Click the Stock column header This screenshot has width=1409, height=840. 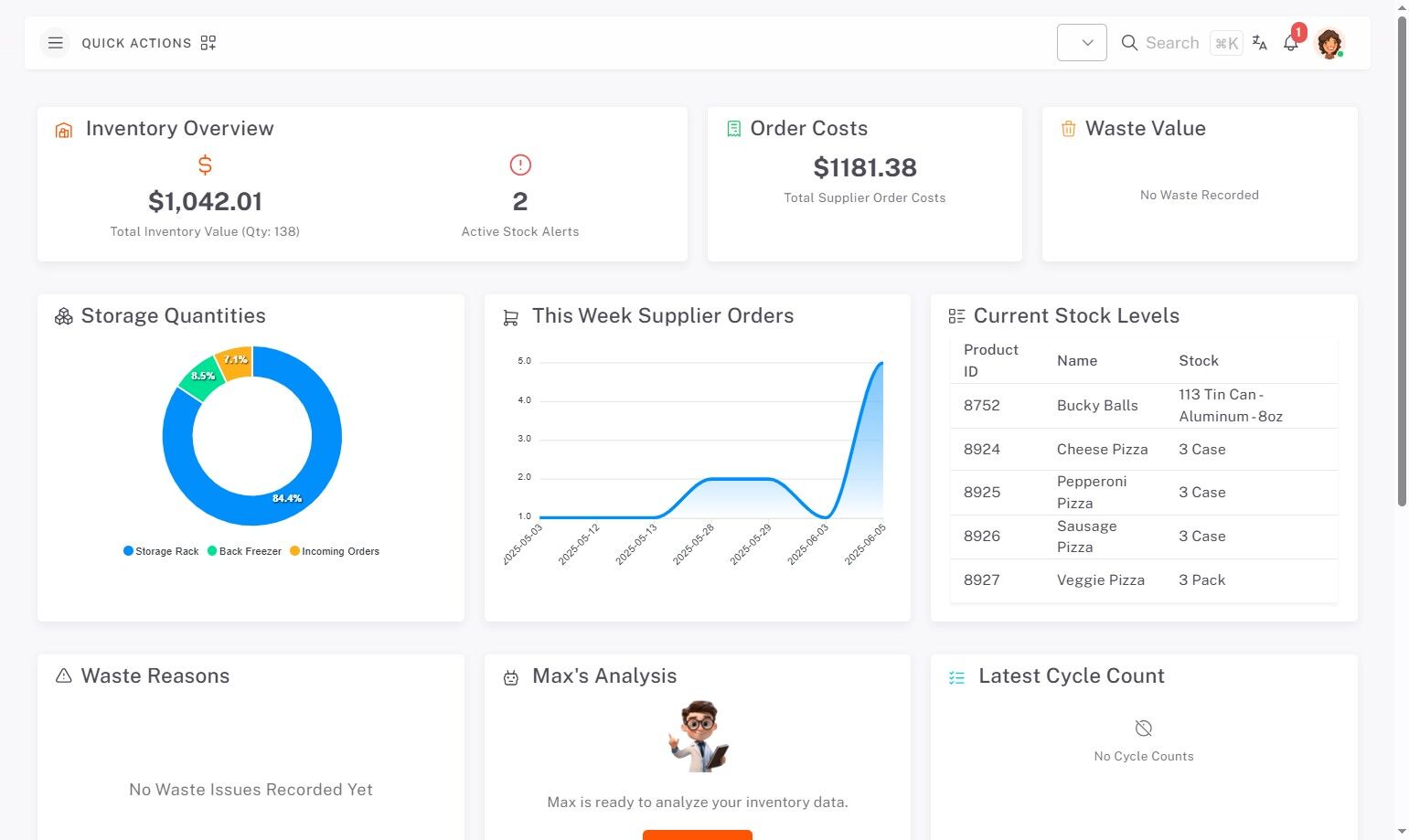coord(1198,361)
